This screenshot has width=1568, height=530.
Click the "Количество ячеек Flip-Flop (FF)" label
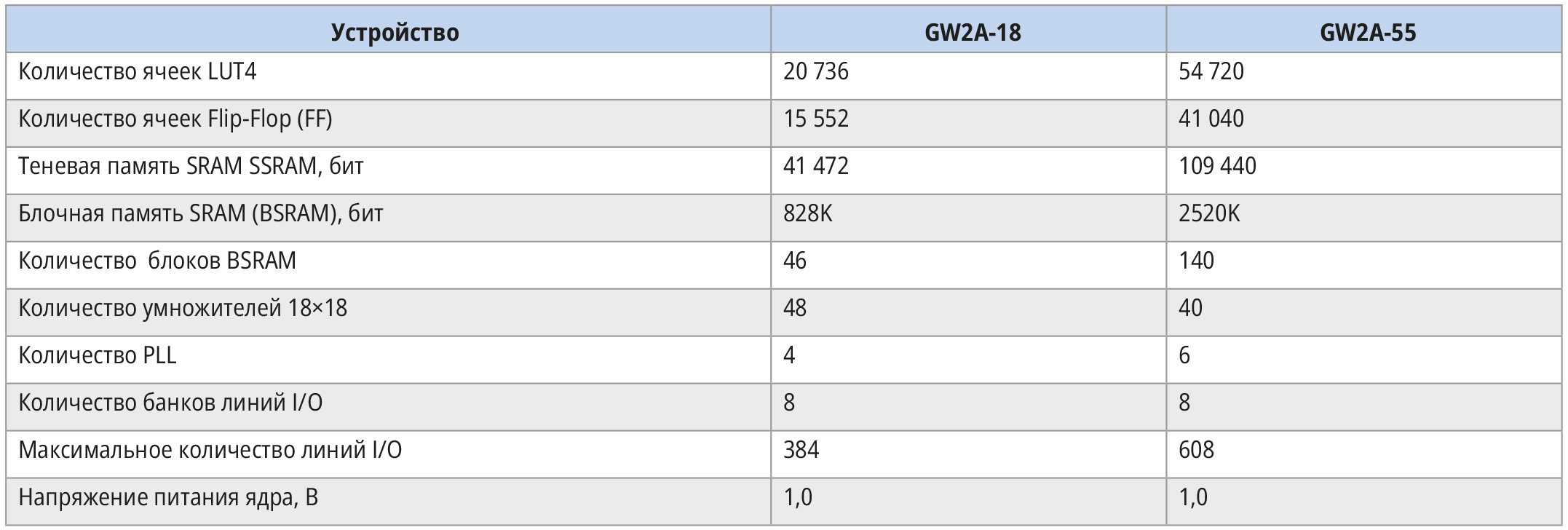pyautogui.click(x=175, y=119)
